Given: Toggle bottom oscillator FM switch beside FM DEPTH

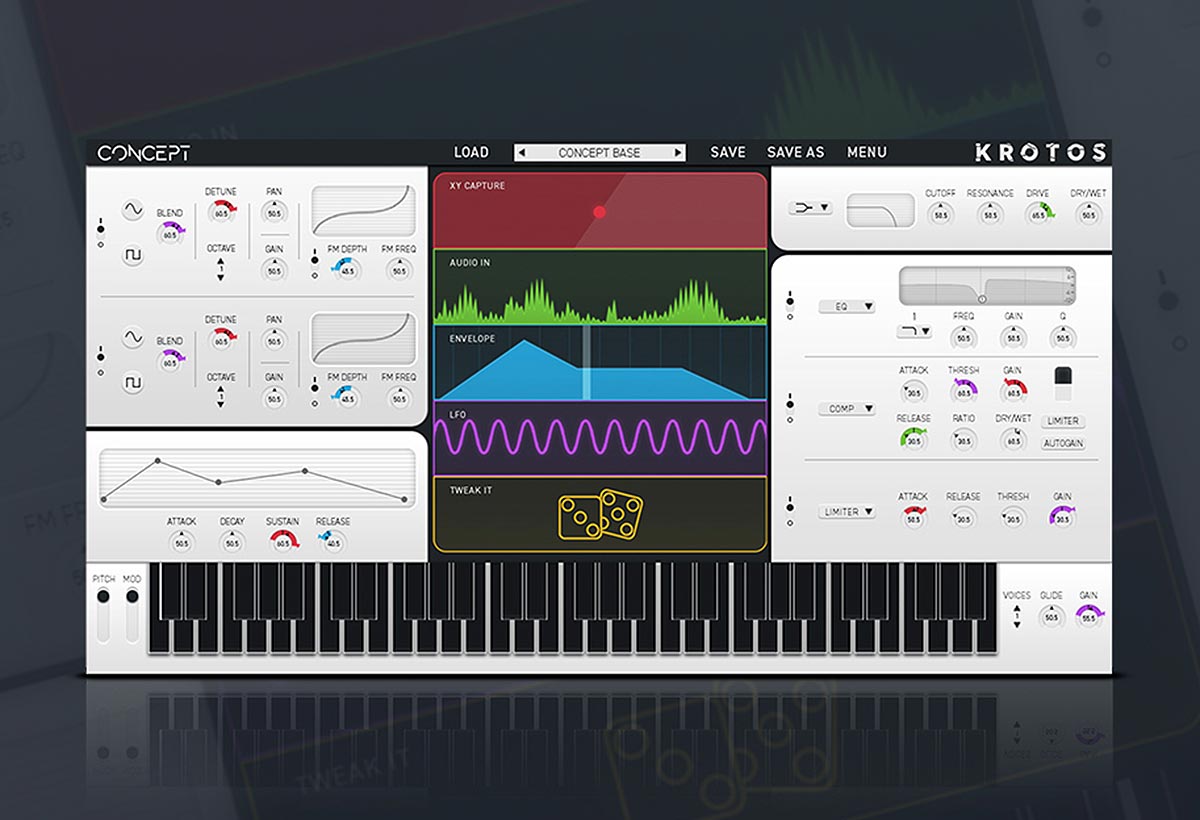Looking at the screenshot, I should [x=315, y=392].
